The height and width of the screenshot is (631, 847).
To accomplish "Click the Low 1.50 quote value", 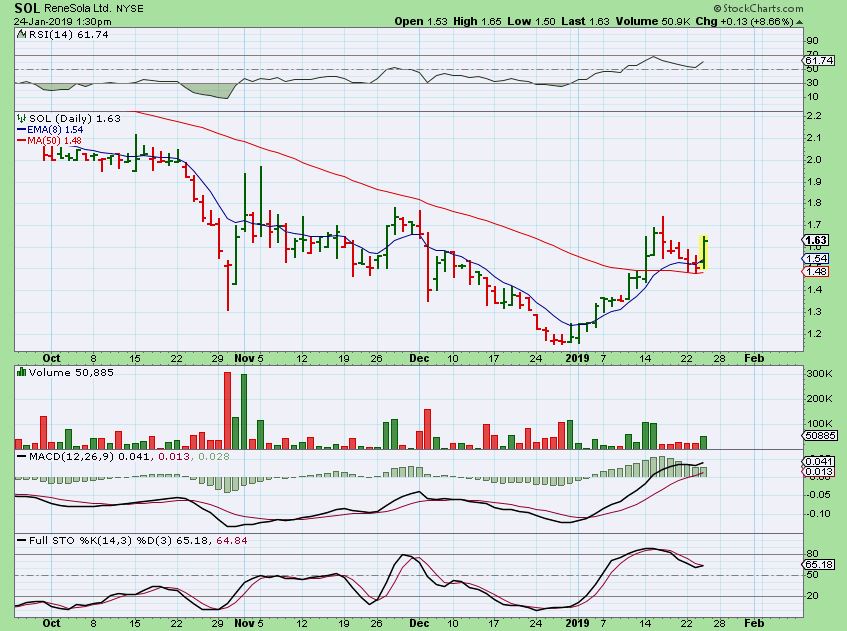I will tap(531, 22).
